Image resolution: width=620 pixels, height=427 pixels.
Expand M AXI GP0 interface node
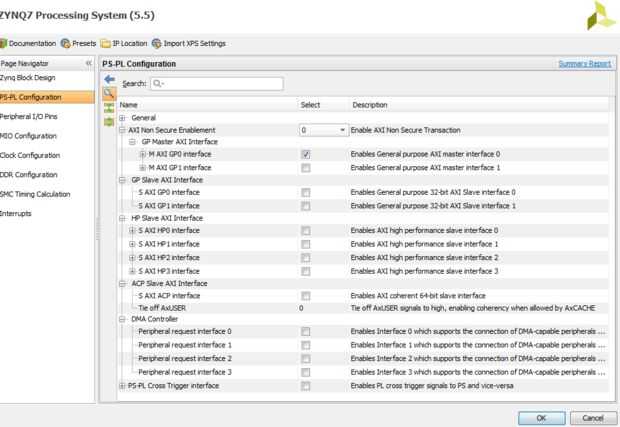(143, 154)
